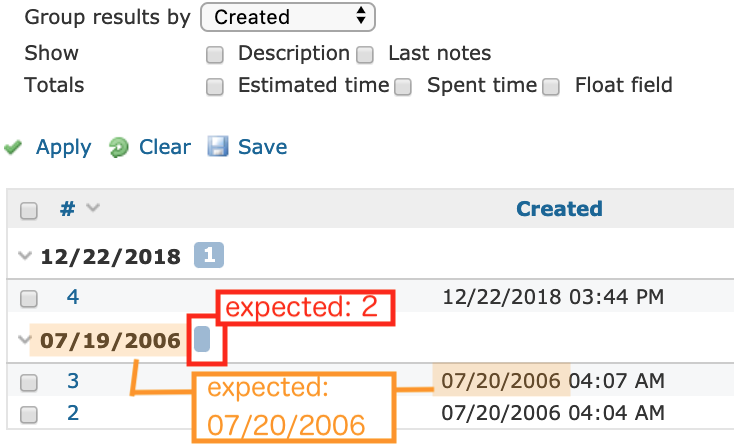Toggle the Float field checkbox
The height and width of the screenshot is (444, 734).
click(551, 87)
